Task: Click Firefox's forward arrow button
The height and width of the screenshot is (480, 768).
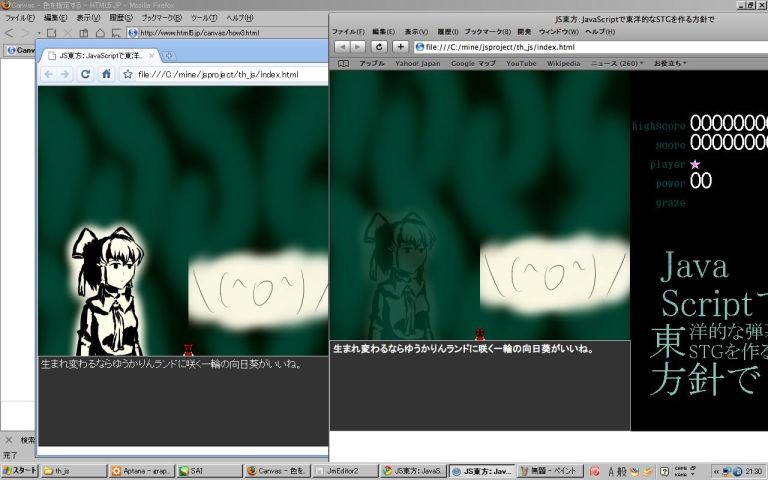Action: point(25,33)
